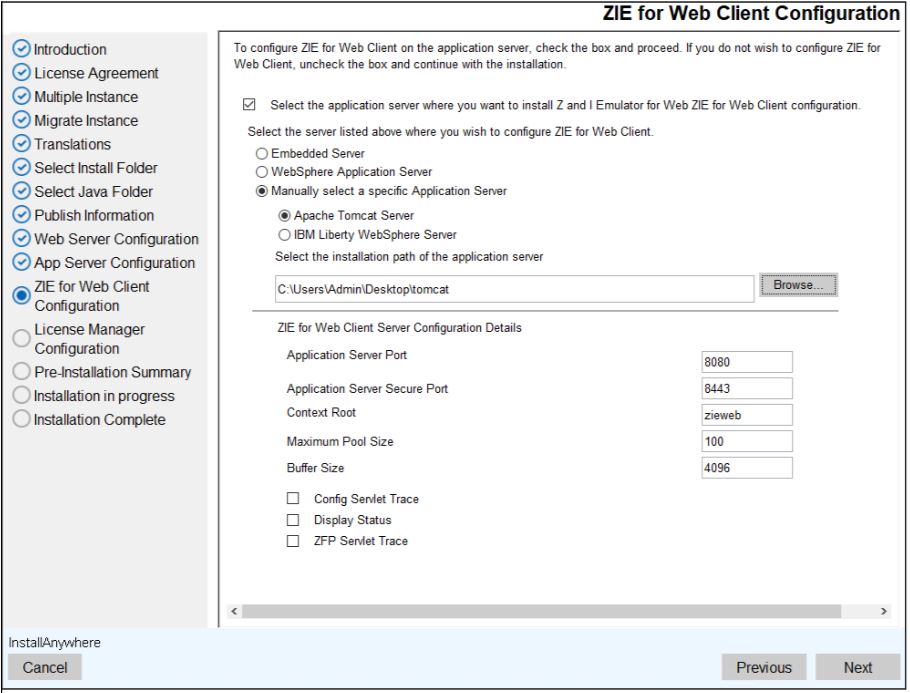
Task: Click the current-step icon for ZIE for Web Client Configuration
Action: pyautogui.click(x=21, y=295)
